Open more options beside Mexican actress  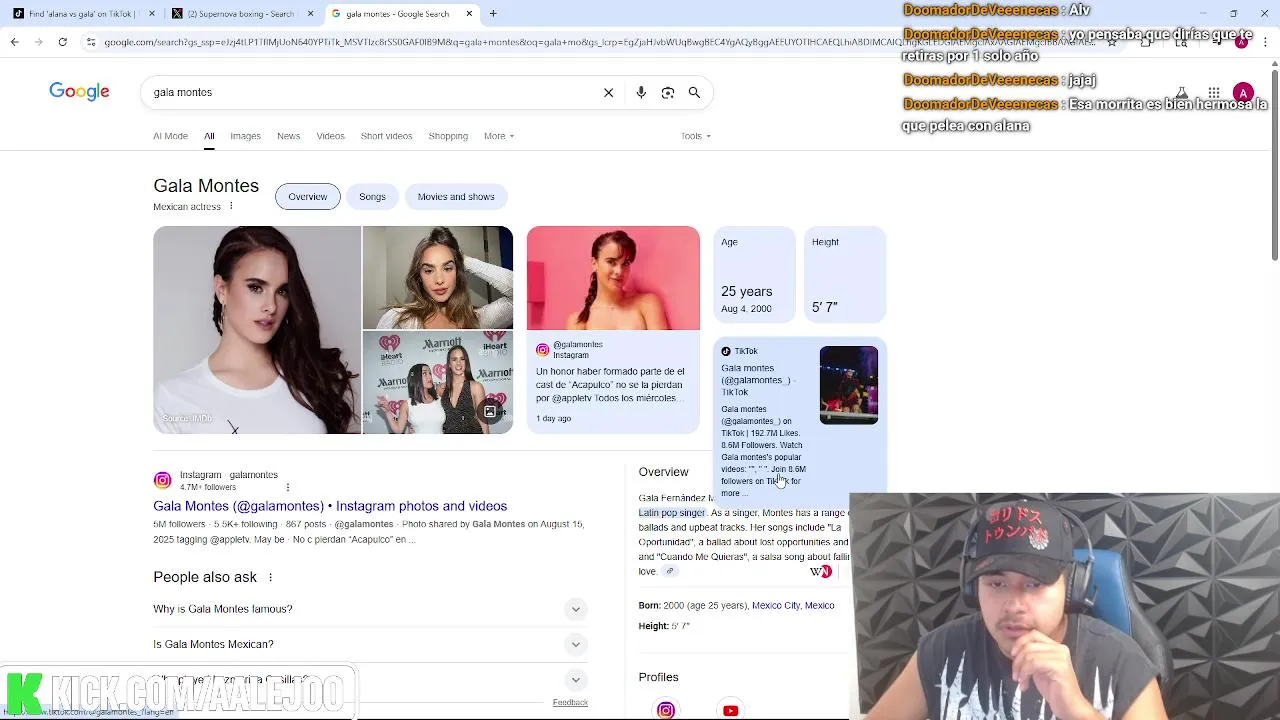coord(231,206)
